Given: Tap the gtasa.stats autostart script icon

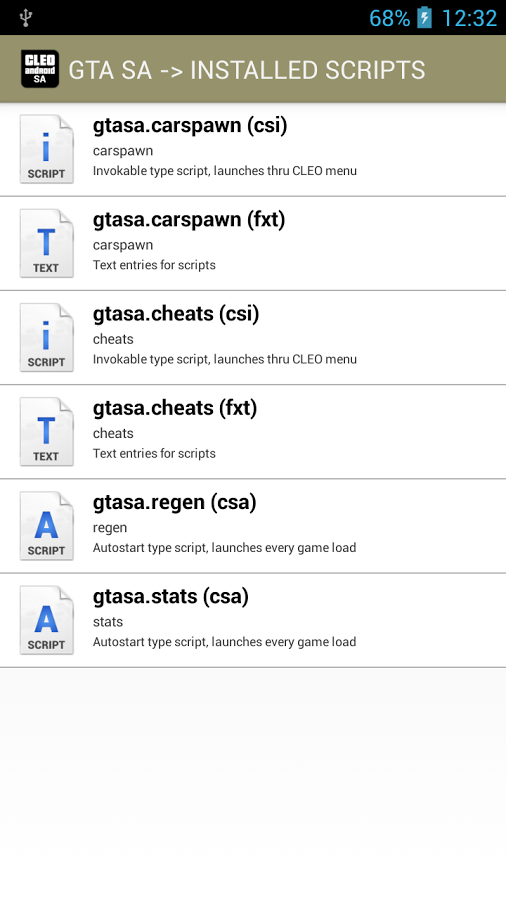Looking at the screenshot, I should pyautogui.click(x=46, y=620).
